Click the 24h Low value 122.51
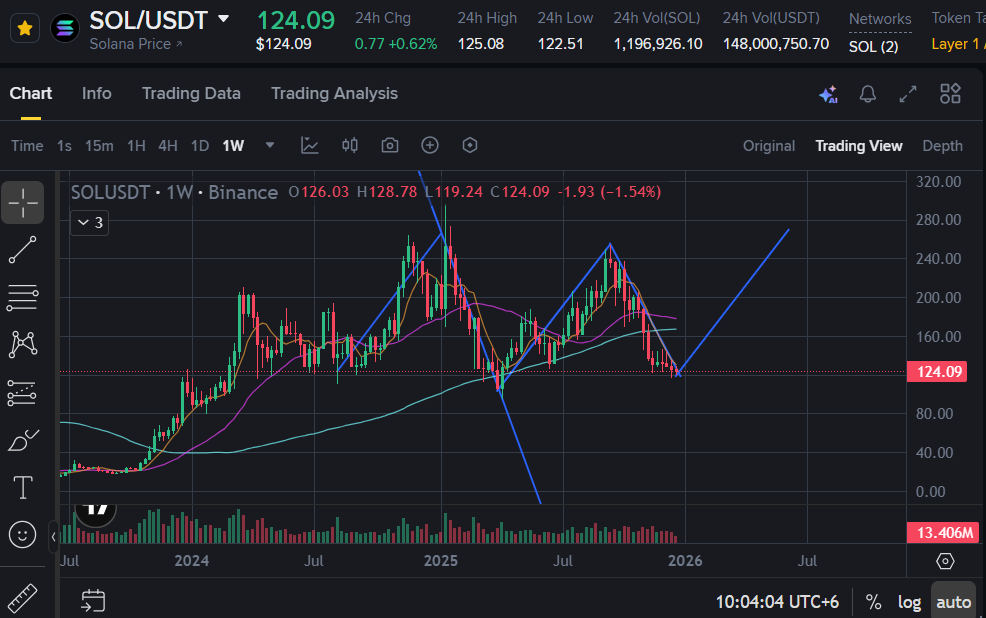This screenshot has height=618, width=986. (560, 44)
